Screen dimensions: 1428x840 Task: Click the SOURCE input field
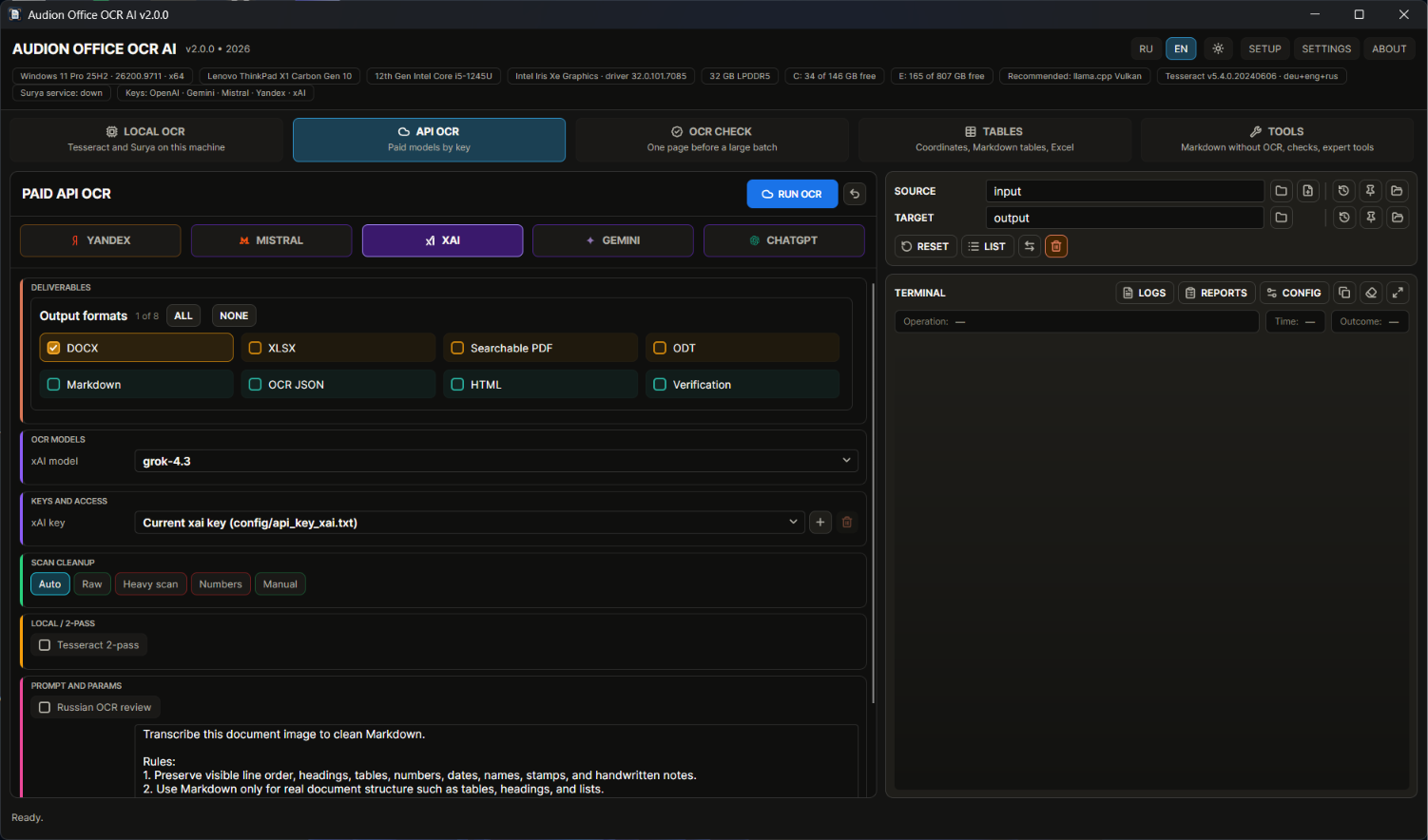pyautogui.click(x=1125, y=191)
